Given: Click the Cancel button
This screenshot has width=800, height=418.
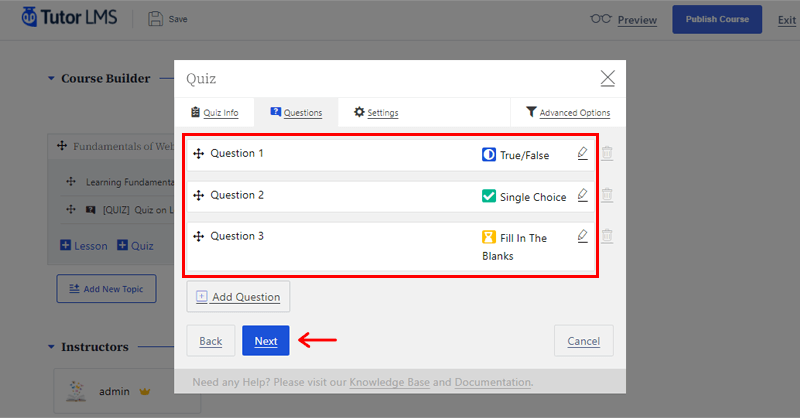Looking at the screenshot, I should 584,340.
